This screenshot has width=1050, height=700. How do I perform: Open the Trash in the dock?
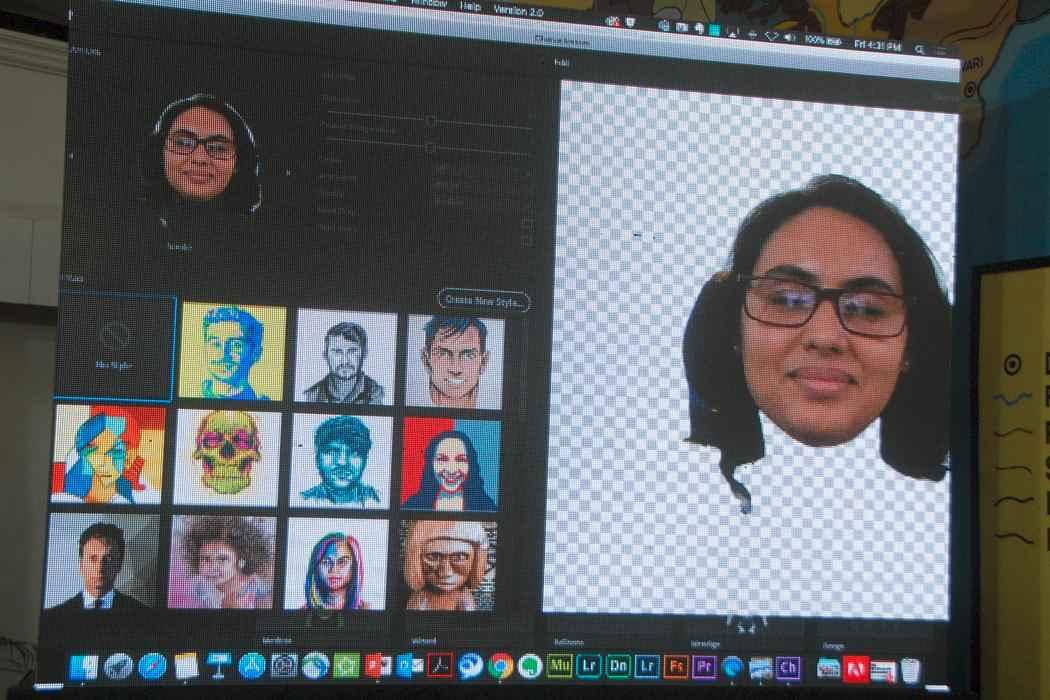[x=909, y=669]
